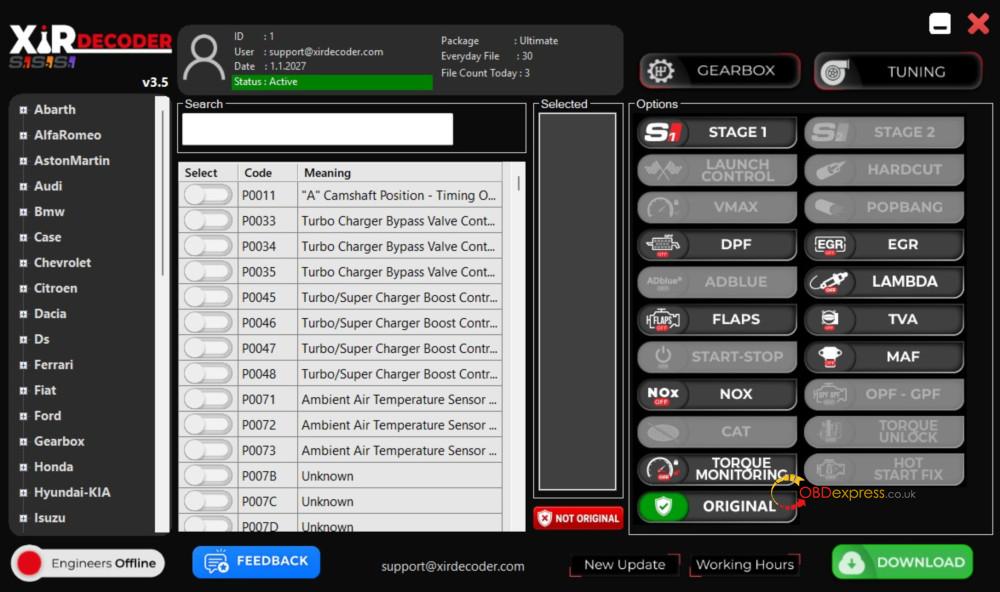Select the OPF - GPF option
Image resolution: width=1000 pixels, height=592 pixels.
point(884,394)
